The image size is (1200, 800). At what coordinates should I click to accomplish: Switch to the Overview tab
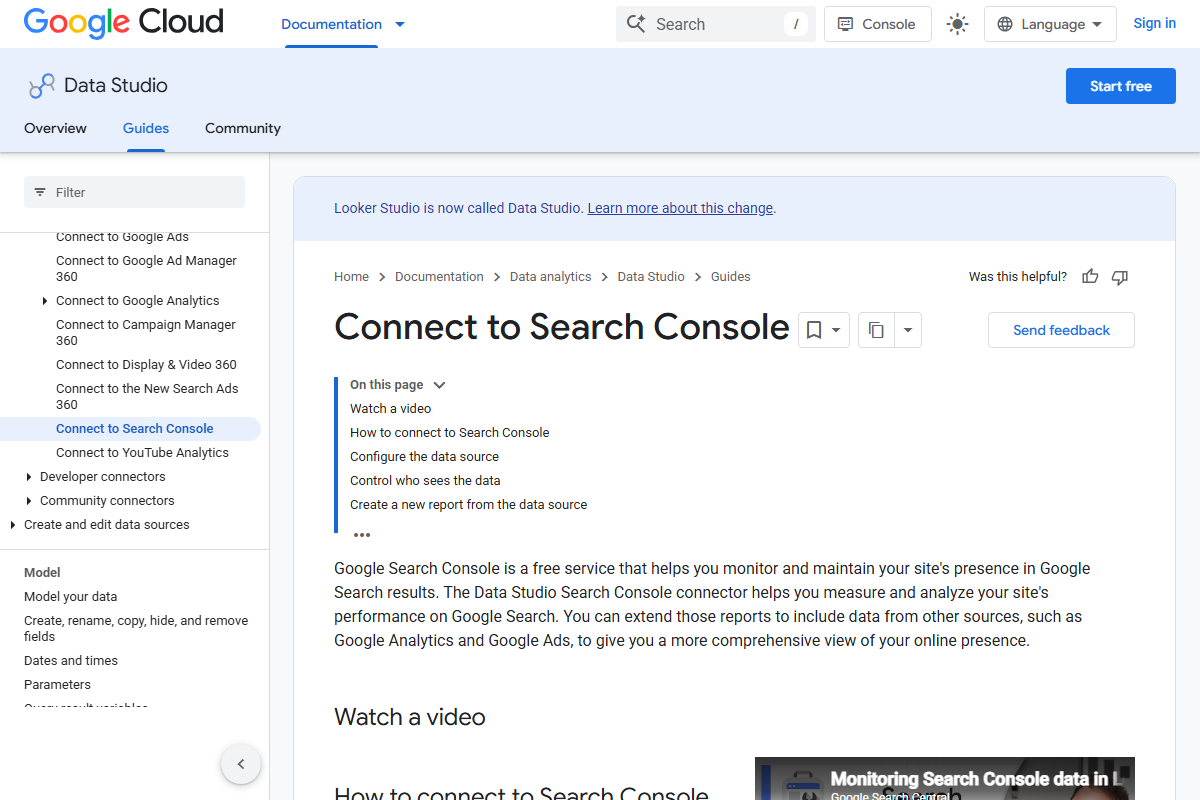click(x=55, y=128)
